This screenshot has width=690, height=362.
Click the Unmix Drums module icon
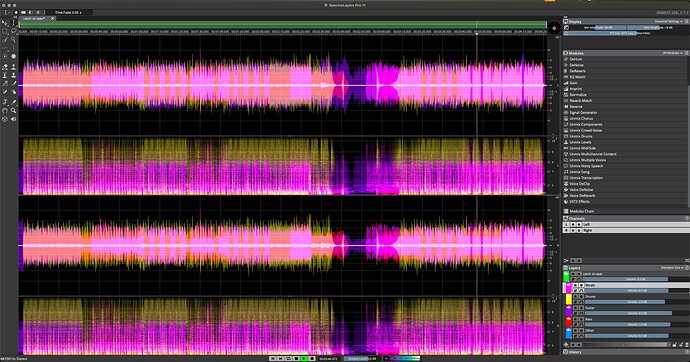[x=566, y=136]
